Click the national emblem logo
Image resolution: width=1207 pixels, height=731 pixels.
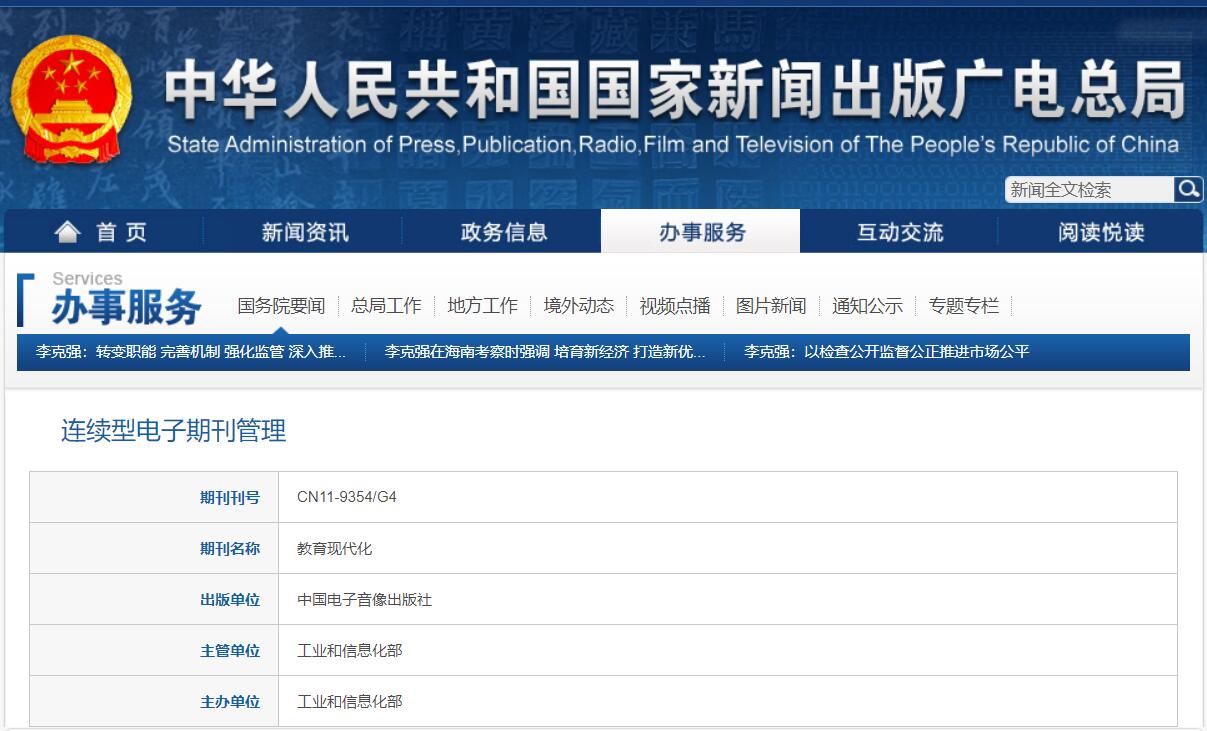point(71,100)
